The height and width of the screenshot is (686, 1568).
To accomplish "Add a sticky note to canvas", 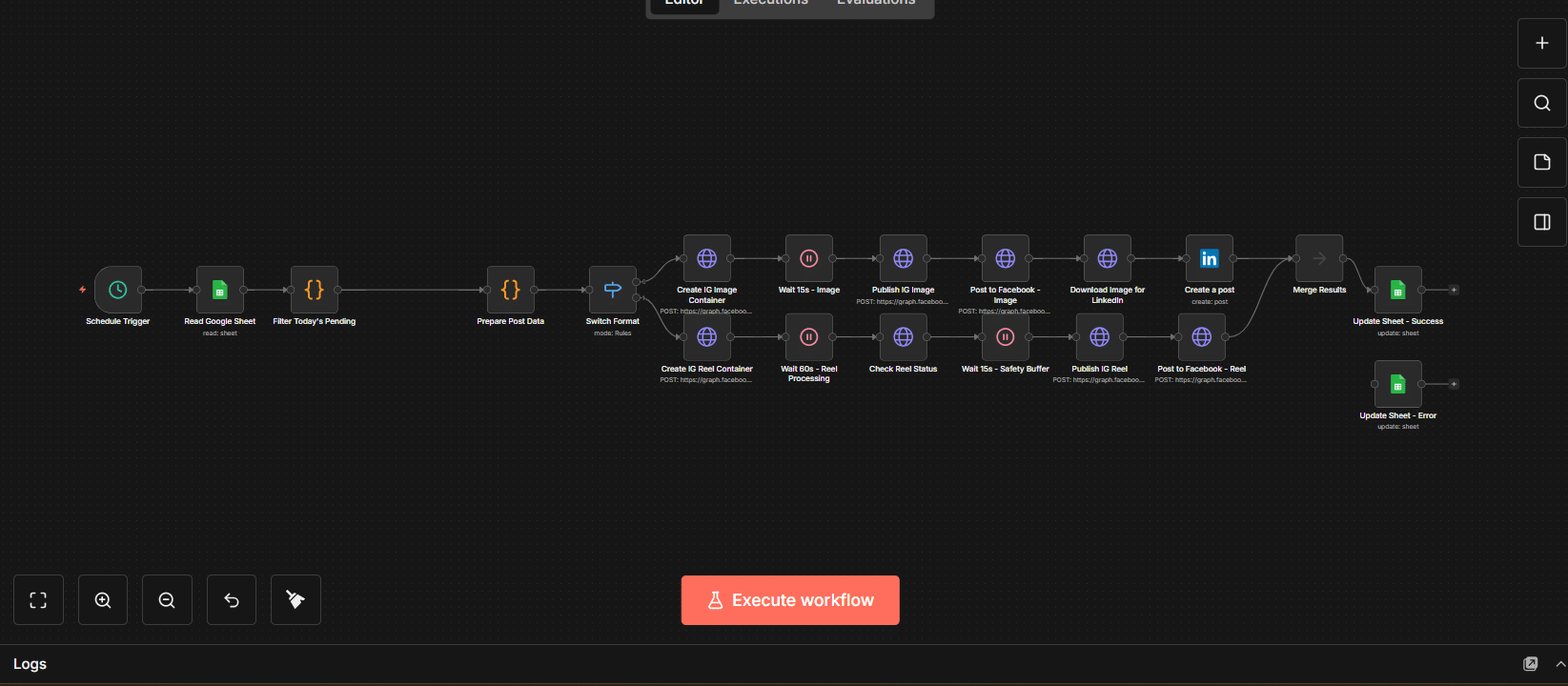I will [x=1542, y=162].
